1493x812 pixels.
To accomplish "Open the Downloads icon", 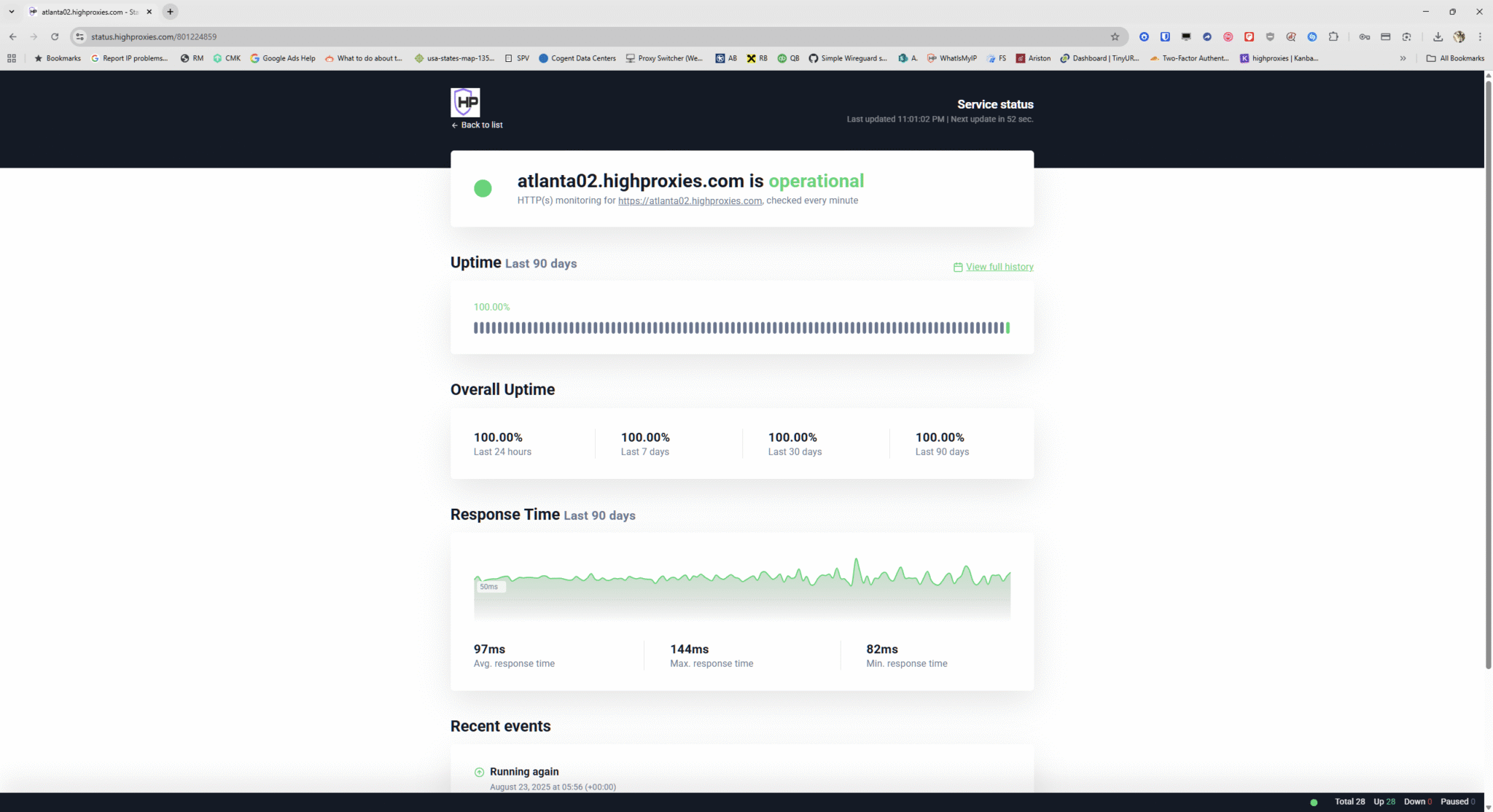I will point(1438,36).
